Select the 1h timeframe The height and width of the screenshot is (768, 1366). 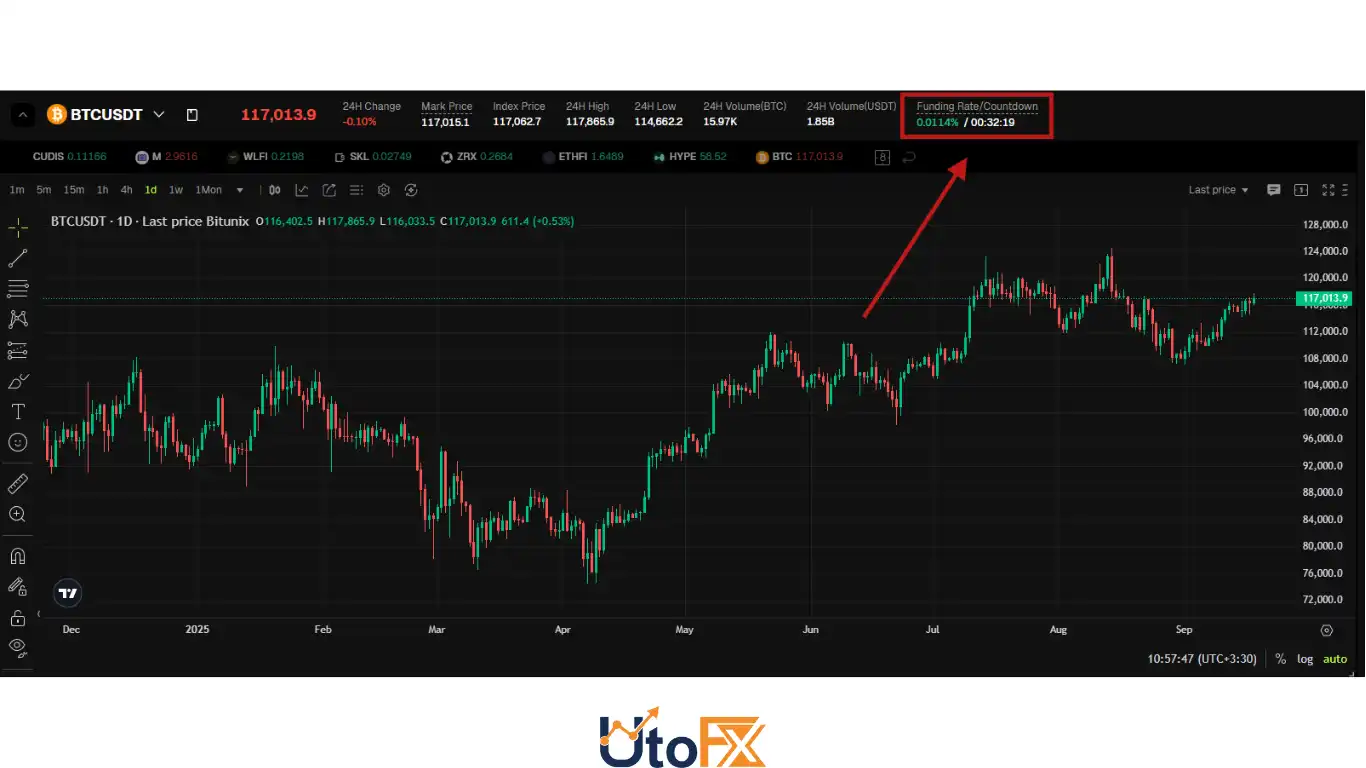tap(103, 190)
